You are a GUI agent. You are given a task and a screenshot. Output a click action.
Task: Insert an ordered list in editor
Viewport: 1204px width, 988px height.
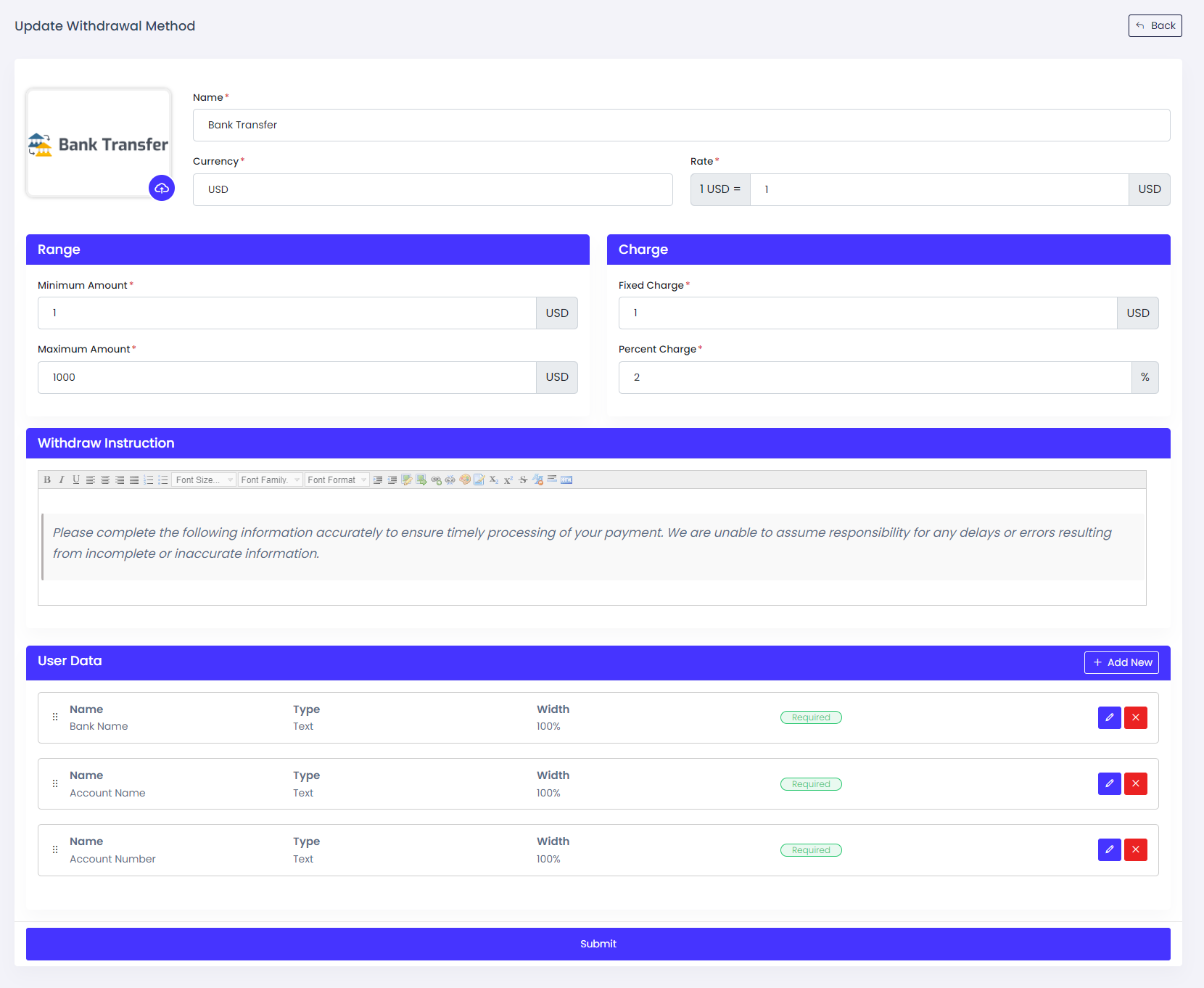point(149,480)
